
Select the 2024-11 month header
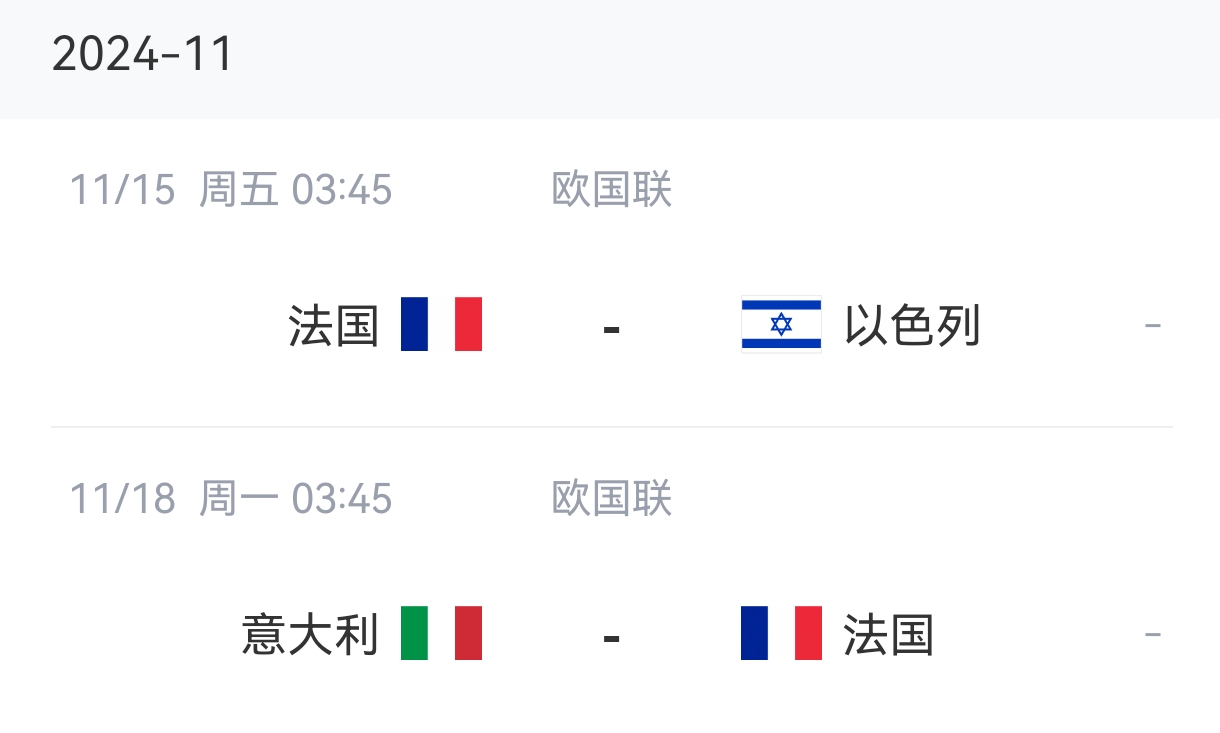point(143,54)
